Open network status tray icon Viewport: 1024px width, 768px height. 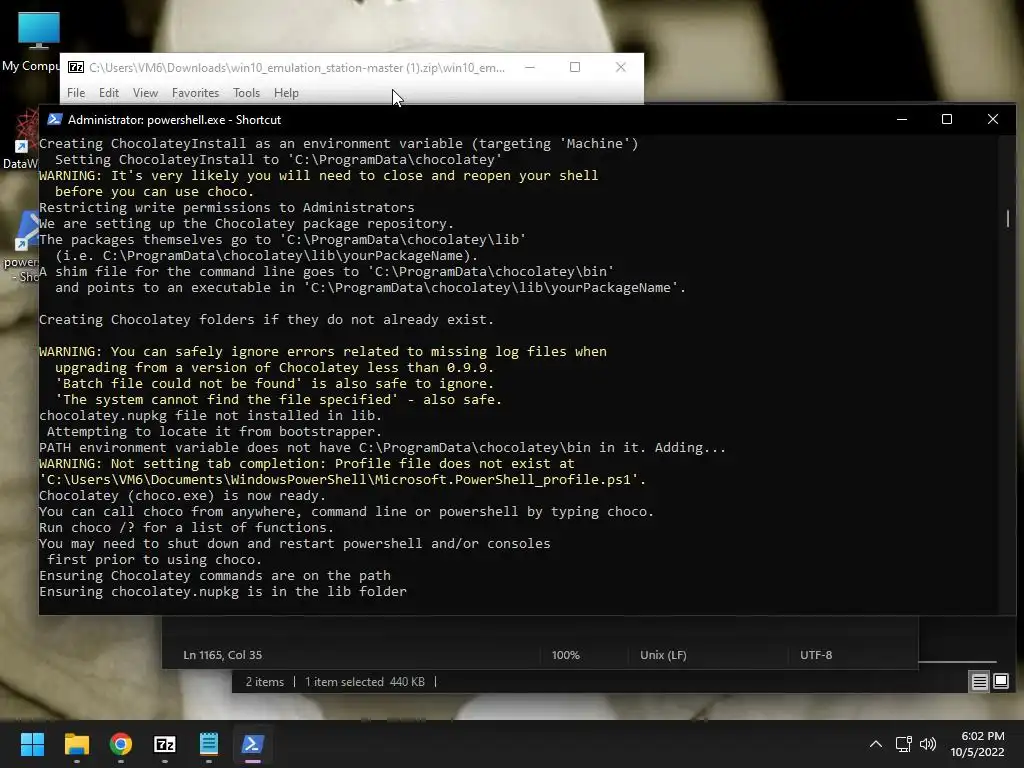pos(903,744)
